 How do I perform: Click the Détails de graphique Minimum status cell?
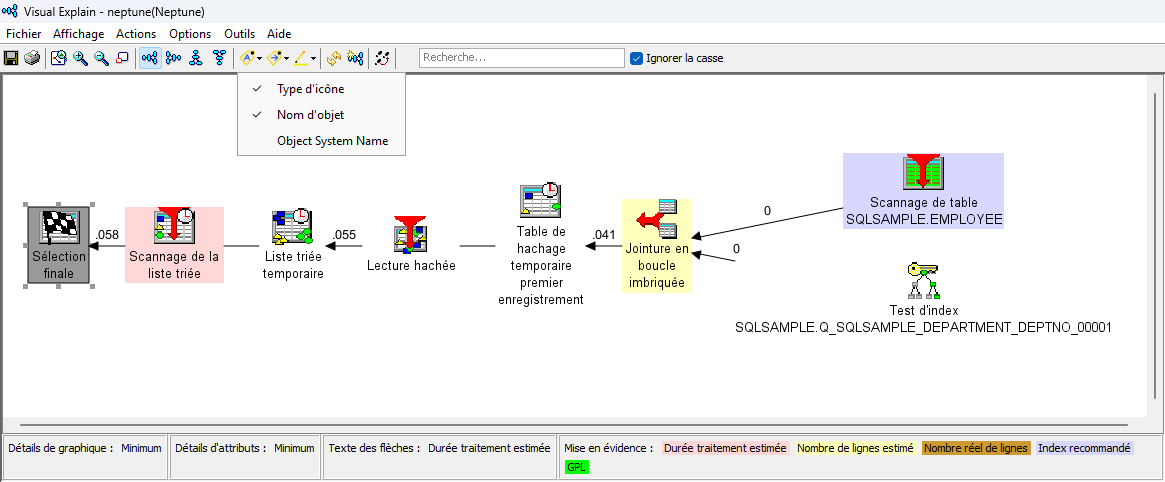click(x=85, y=456)
